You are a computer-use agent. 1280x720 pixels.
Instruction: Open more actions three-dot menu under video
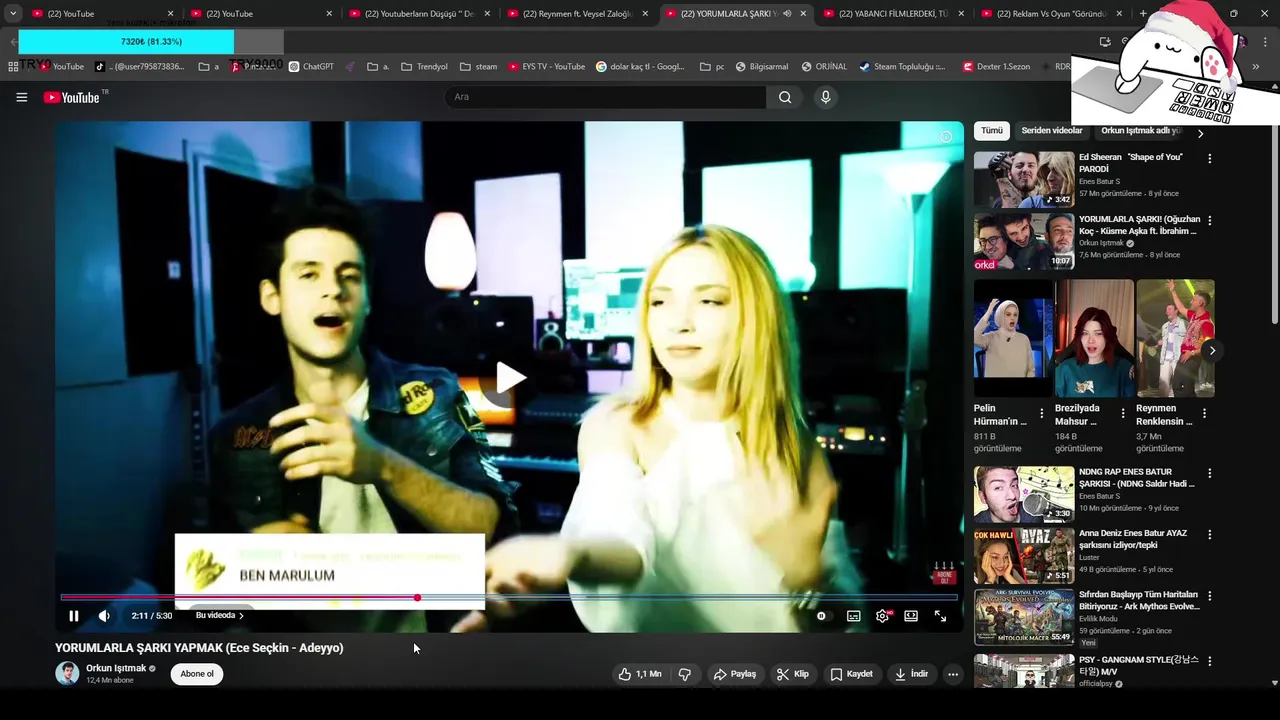point(953,674)
